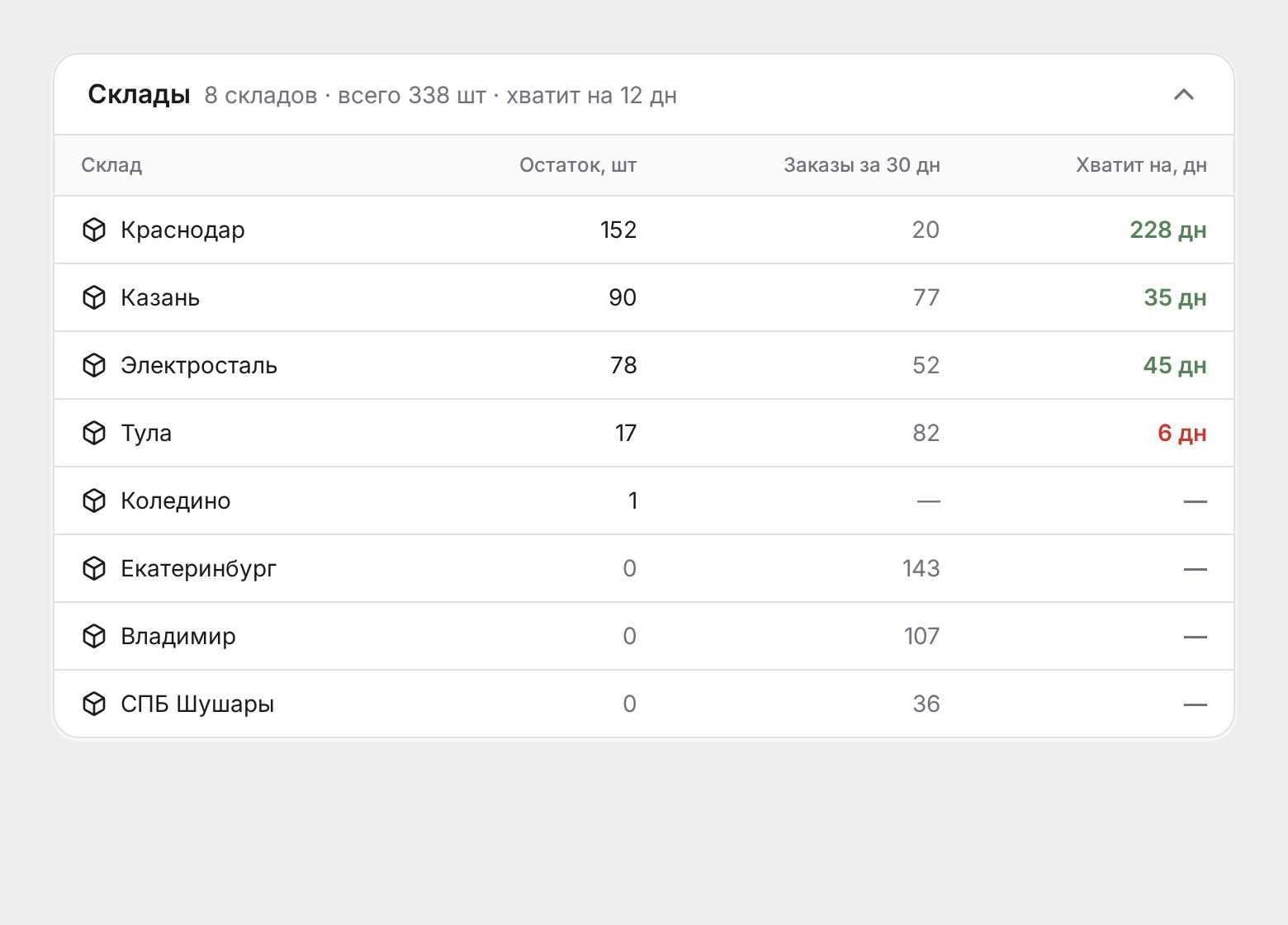
Task: Click the box icon beside Владимир
Action: (x=94, y=636)
